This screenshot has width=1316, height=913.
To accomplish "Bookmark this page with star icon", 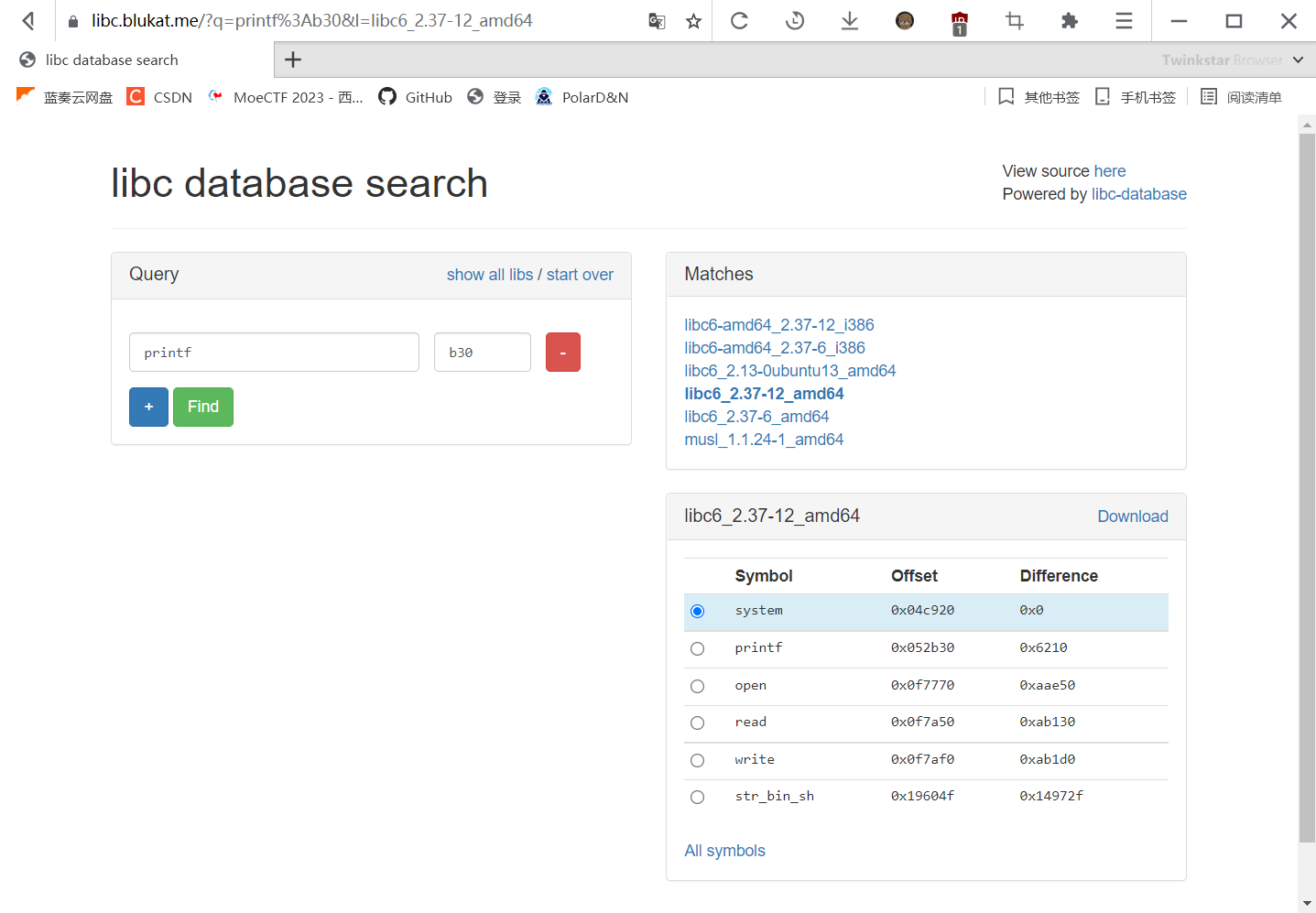I will pos(693,21).
